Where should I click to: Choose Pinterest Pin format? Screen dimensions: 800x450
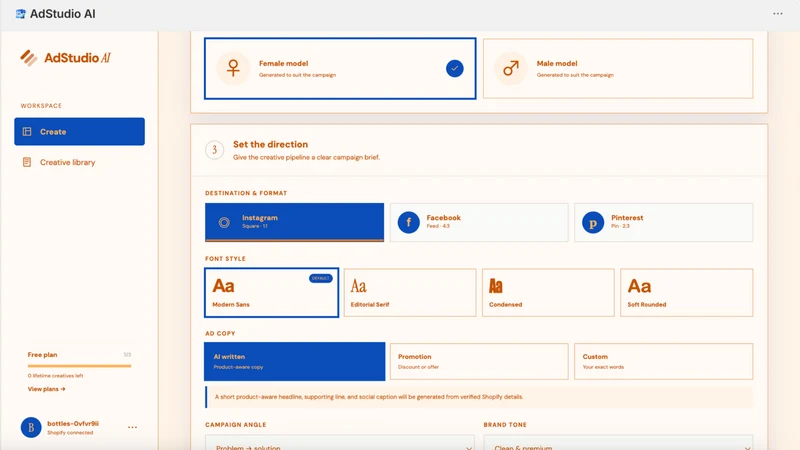tap(663, 222)
